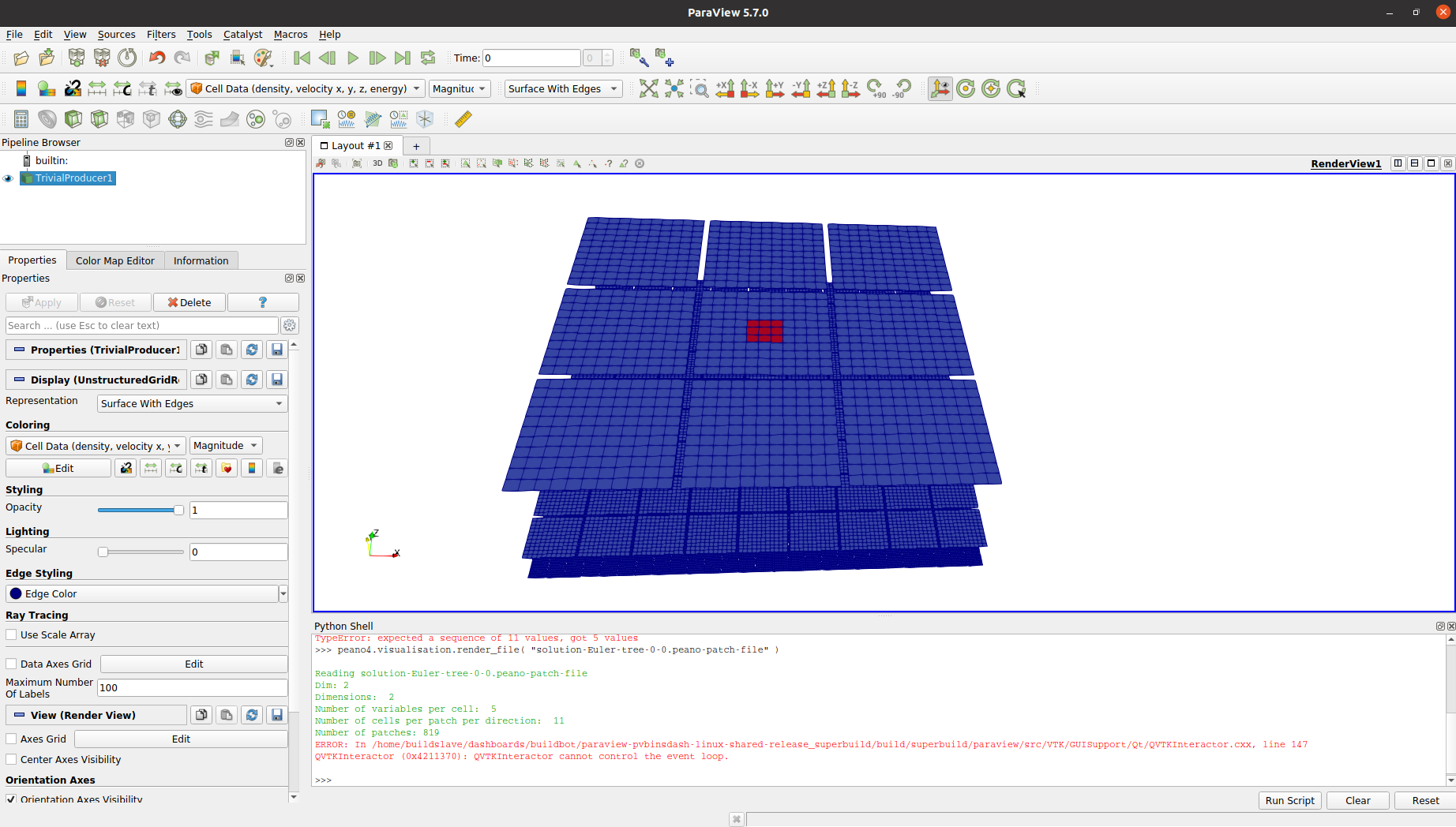Click the Run Script button
The height and width of the screenshot is (827, 1456).
point(1289,800)
